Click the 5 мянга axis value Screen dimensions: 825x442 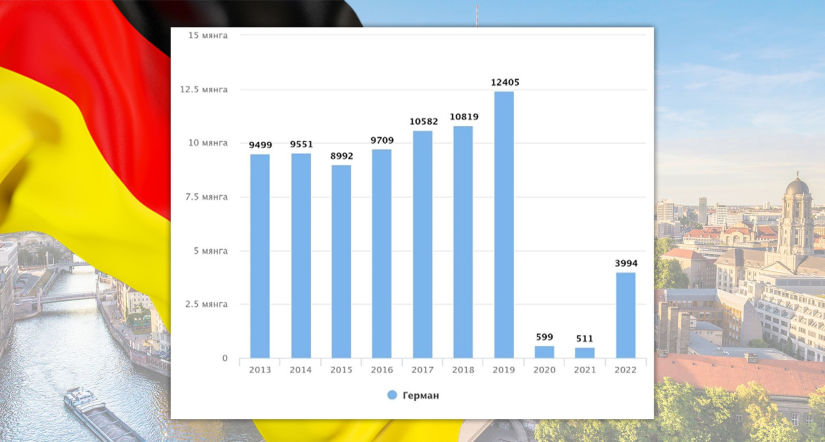210,251
